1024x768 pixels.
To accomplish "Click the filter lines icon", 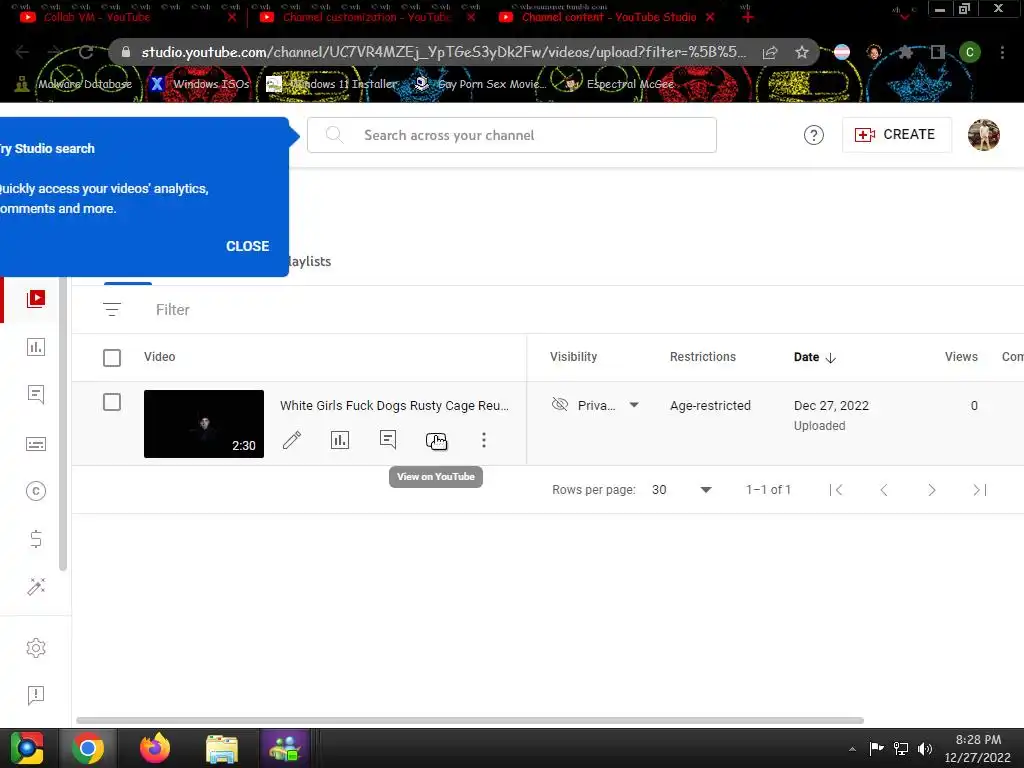I will 112,310.
